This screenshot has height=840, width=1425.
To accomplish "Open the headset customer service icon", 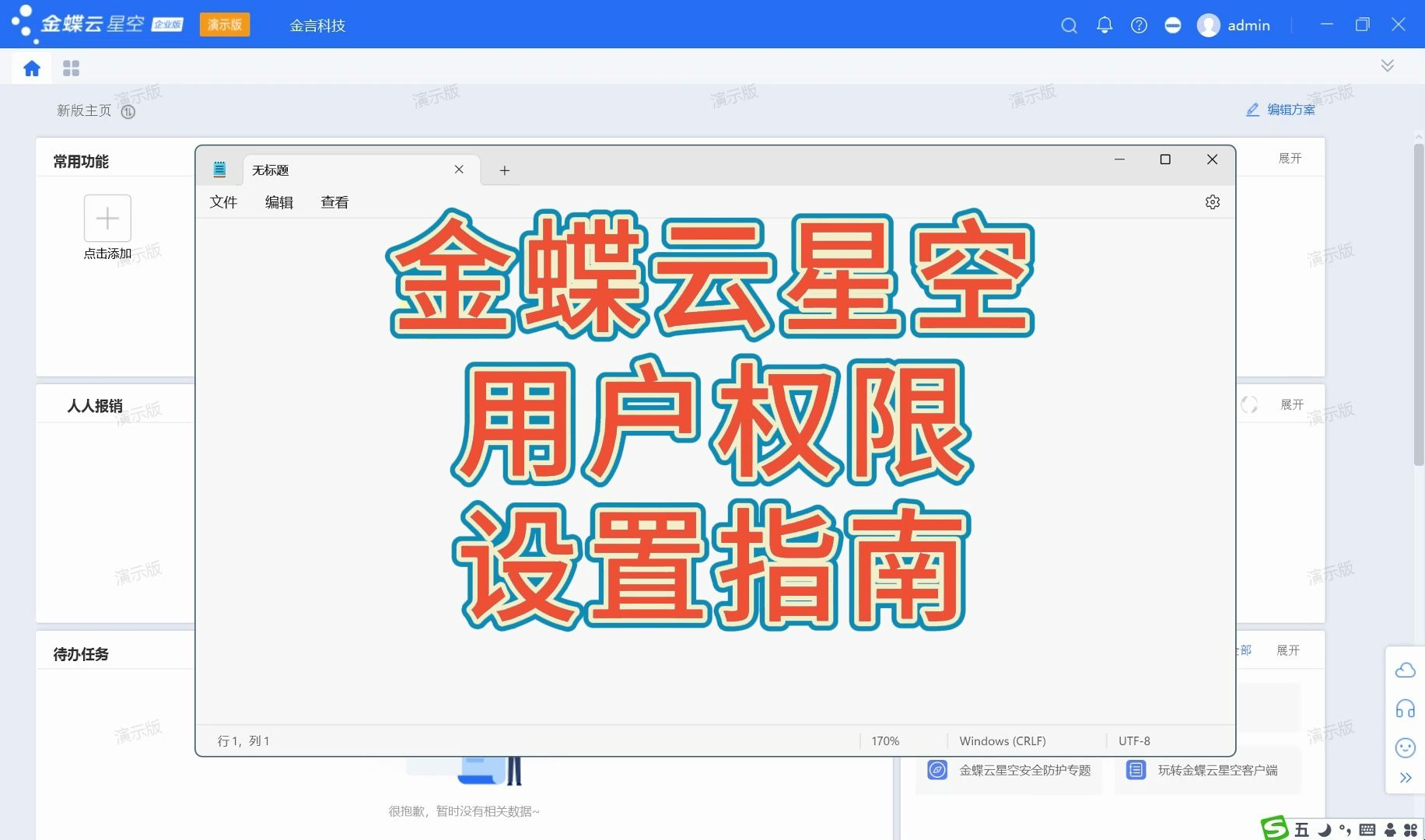I will tap(1405, 709).
